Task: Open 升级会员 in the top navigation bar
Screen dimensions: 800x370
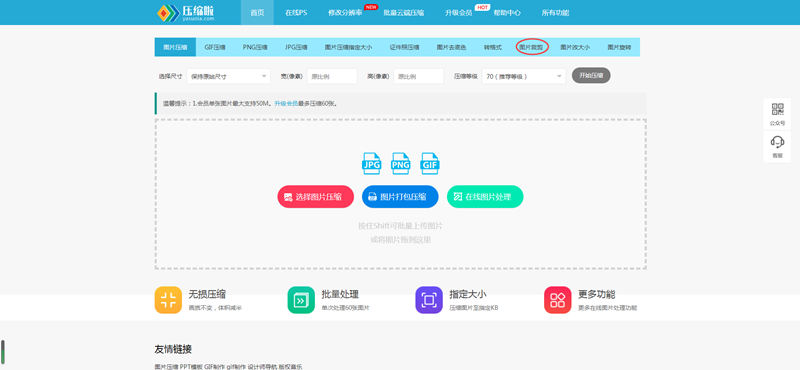Action: [x=458, y=13]
